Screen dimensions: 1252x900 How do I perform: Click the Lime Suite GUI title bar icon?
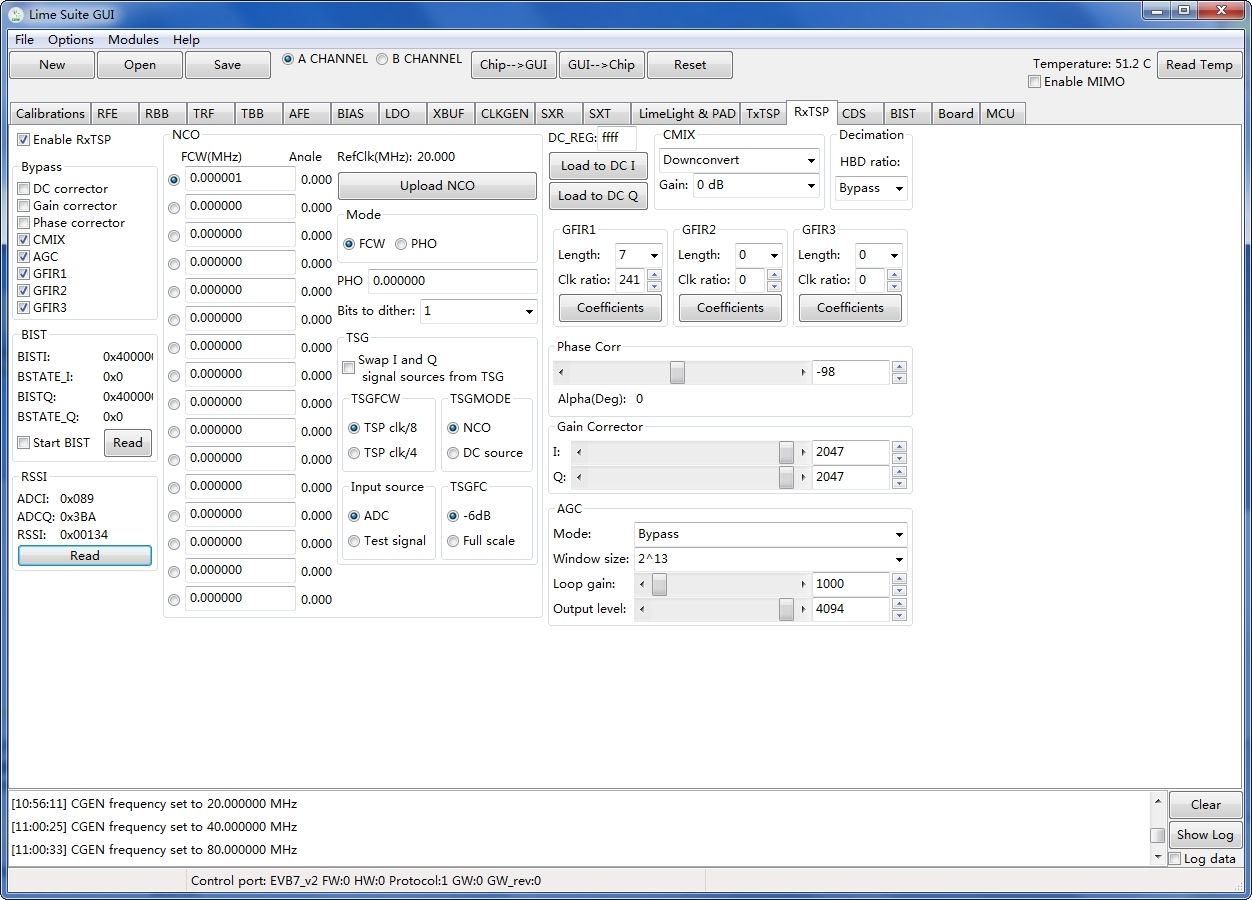(16, 13)
